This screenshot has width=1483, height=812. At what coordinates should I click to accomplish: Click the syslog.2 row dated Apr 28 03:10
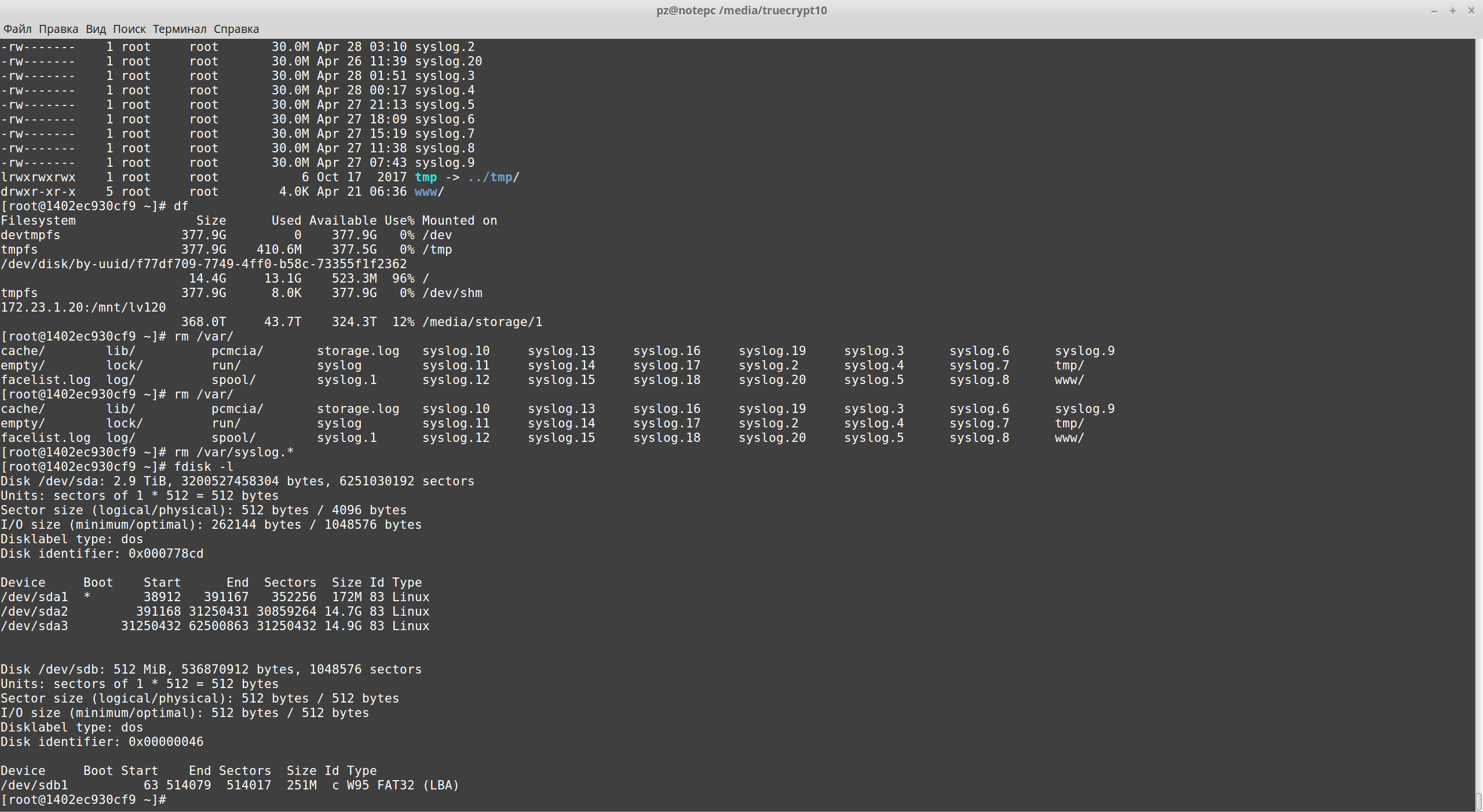click(x=238, y=47)
